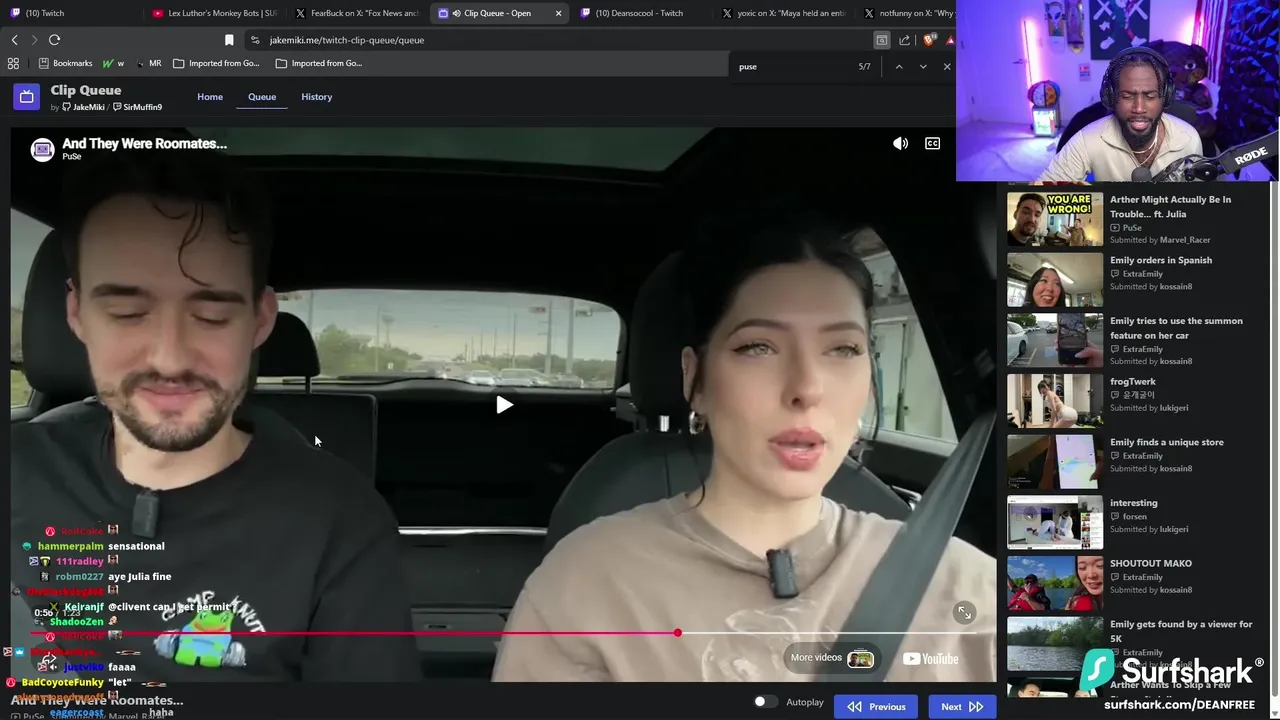Open the YouTube logo link

click(930, 658)
